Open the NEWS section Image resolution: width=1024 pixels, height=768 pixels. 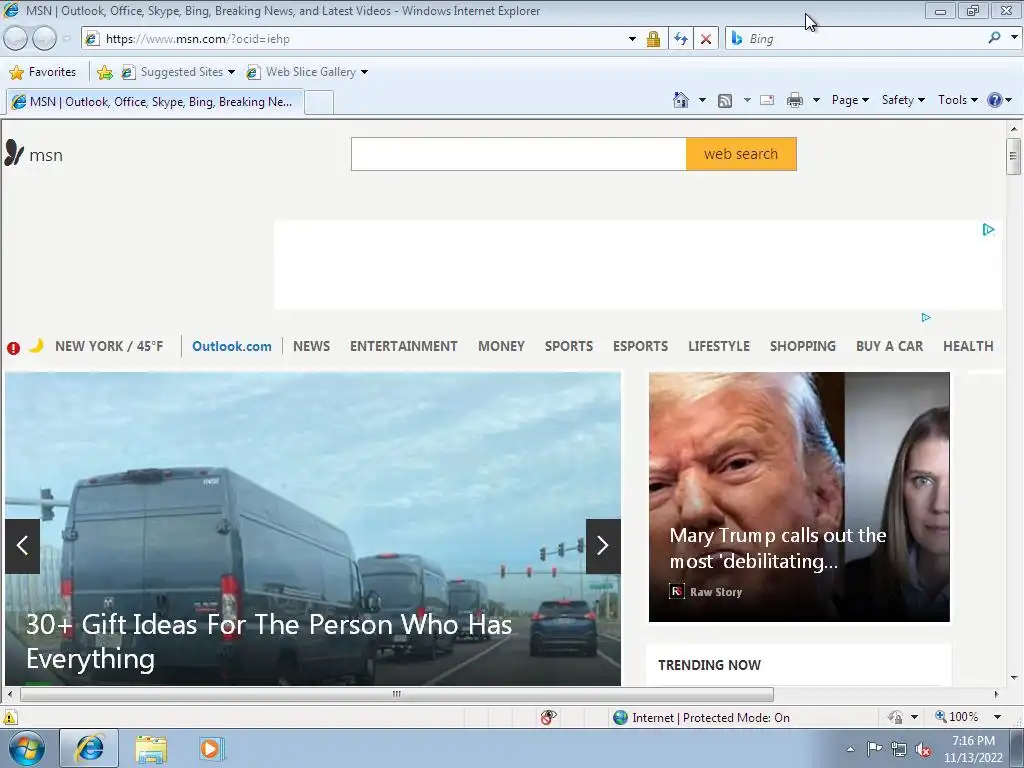coord(312,346)
